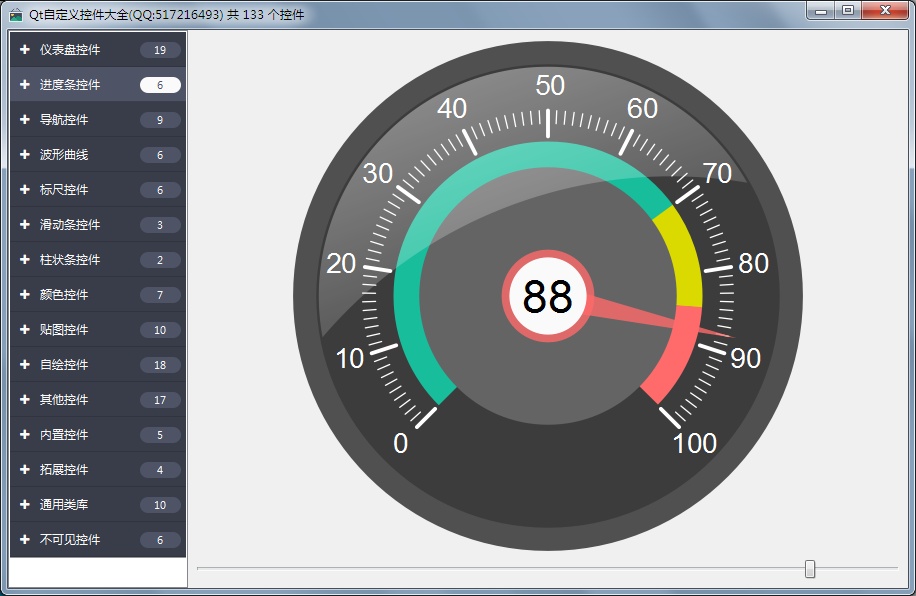
Task: Click the 通用类库 label
Action: click(x=64, y=505)
